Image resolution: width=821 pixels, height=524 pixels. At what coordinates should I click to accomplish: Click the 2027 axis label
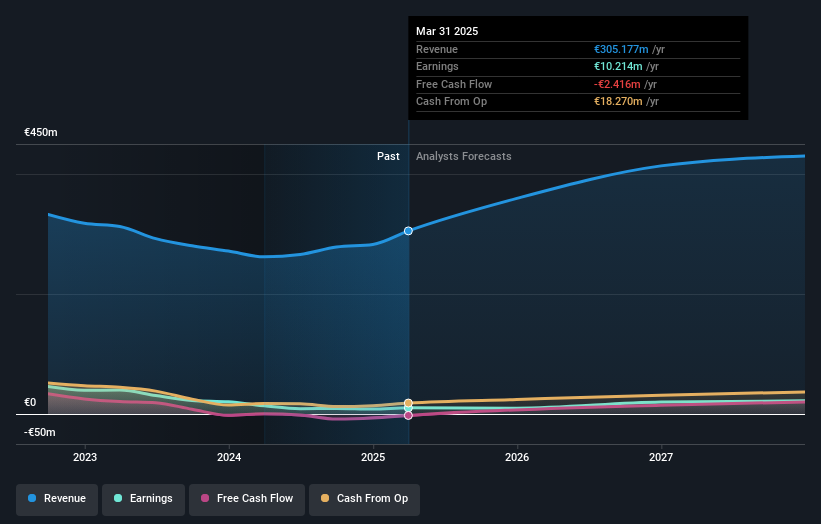click(x=661, y=457)
